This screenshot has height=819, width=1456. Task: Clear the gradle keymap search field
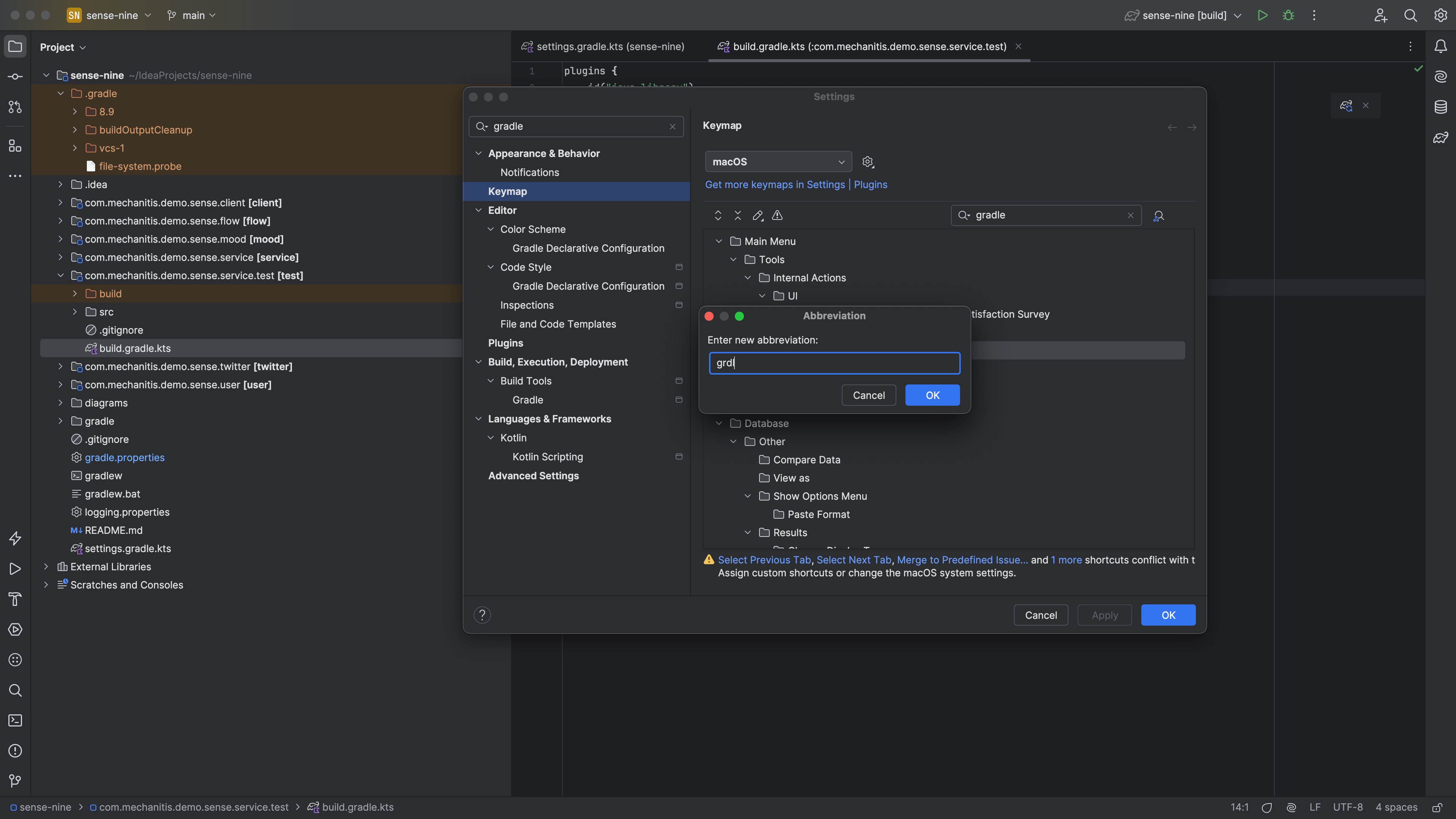pyautogui.click(x=1131, y=215)
